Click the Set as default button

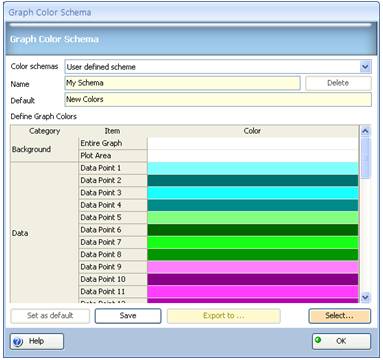[50, 316]
